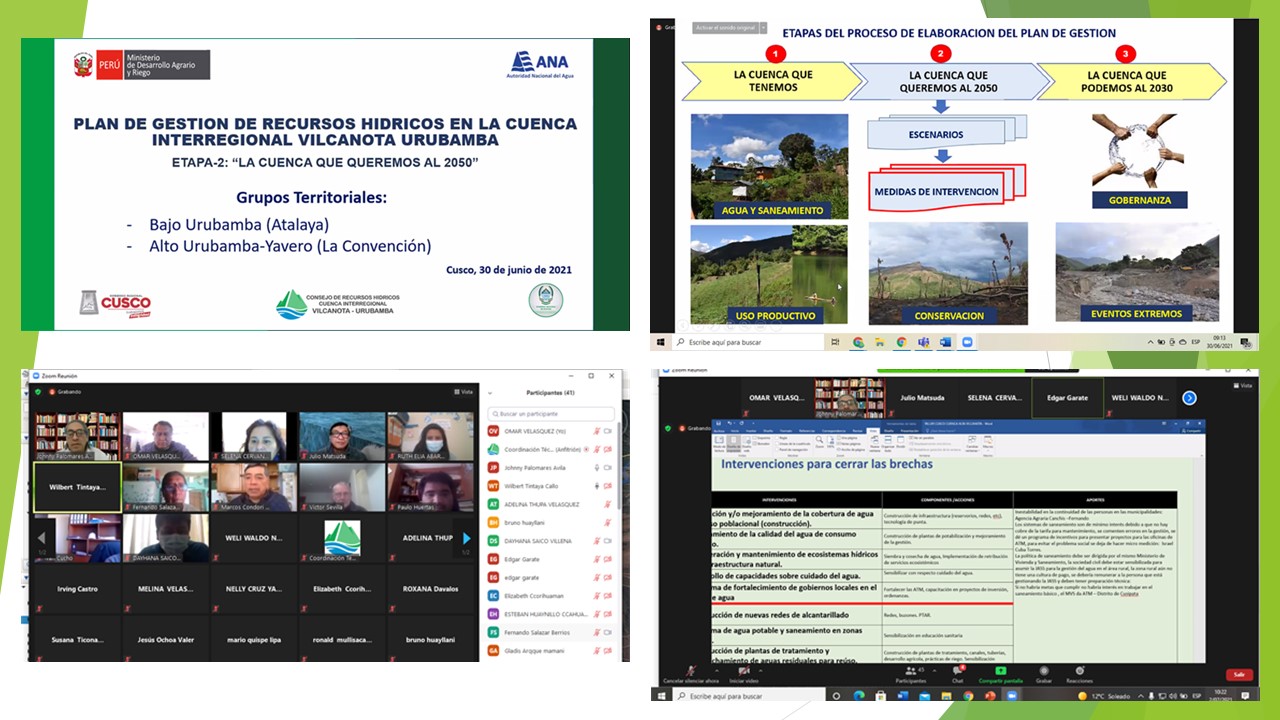
Task: Expand arrow beside Participantes in Zoom toolbar
Action: click(x=934, y=670)
